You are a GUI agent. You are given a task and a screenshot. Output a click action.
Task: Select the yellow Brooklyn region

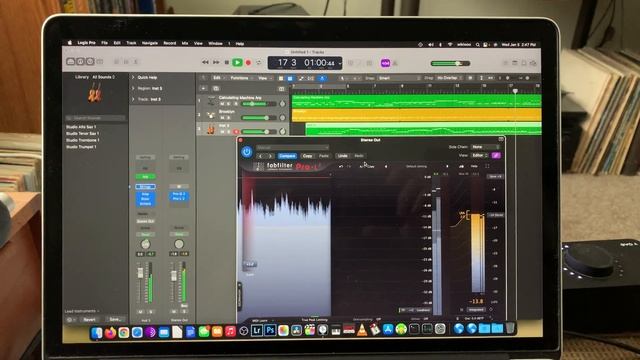416,115
